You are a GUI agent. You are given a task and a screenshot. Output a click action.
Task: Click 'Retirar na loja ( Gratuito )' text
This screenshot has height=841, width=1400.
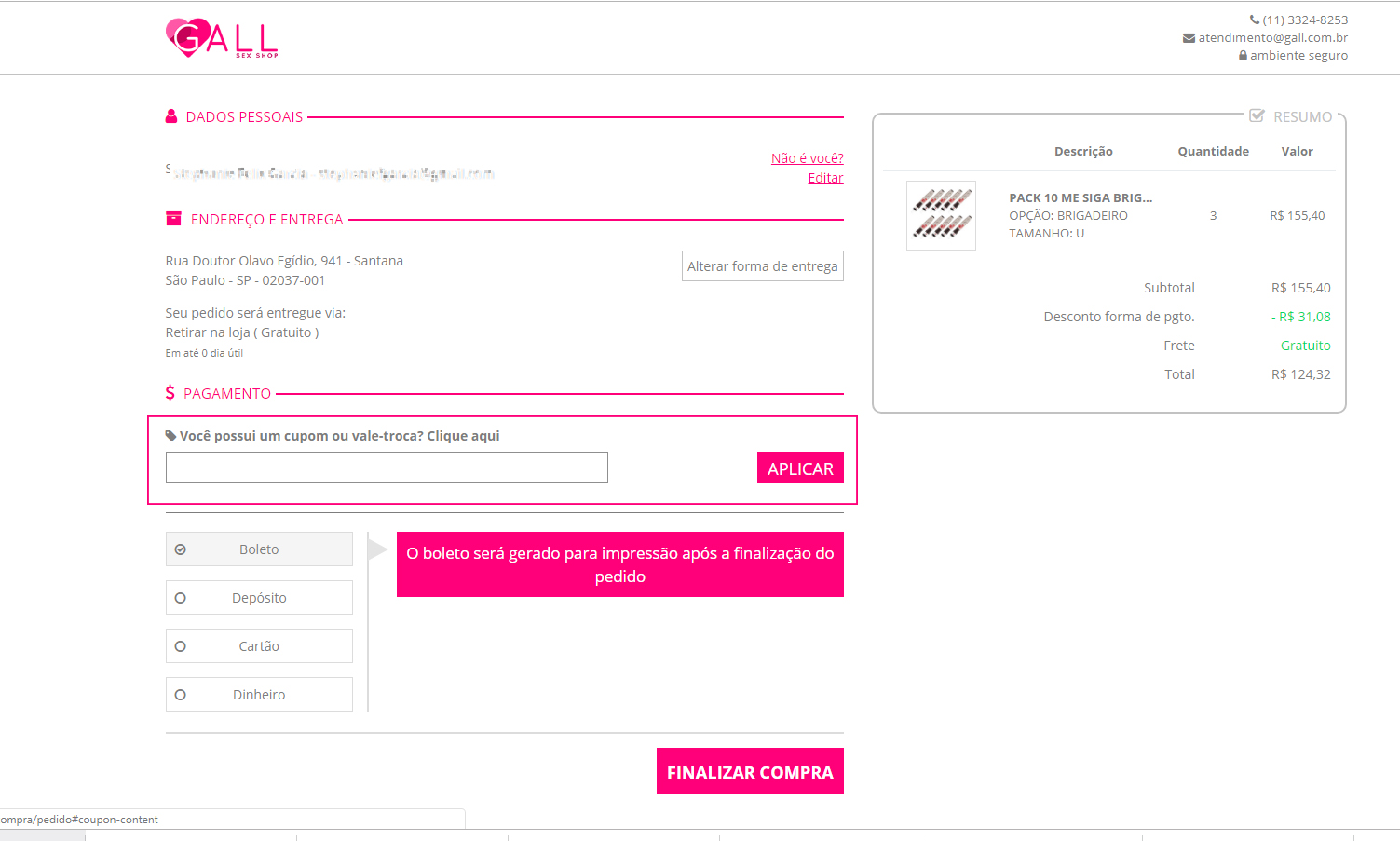pos(242,332)
